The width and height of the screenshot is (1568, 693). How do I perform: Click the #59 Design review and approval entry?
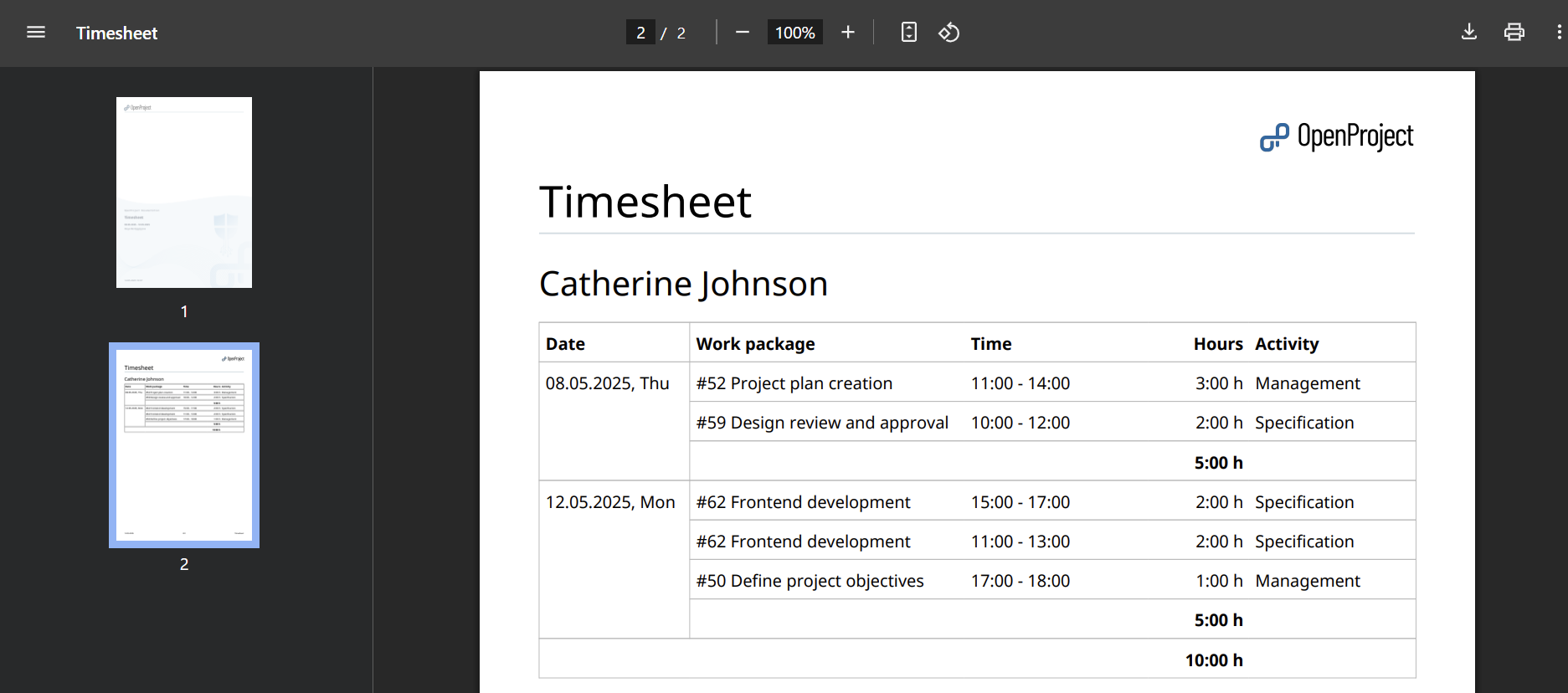click(822, 423)
